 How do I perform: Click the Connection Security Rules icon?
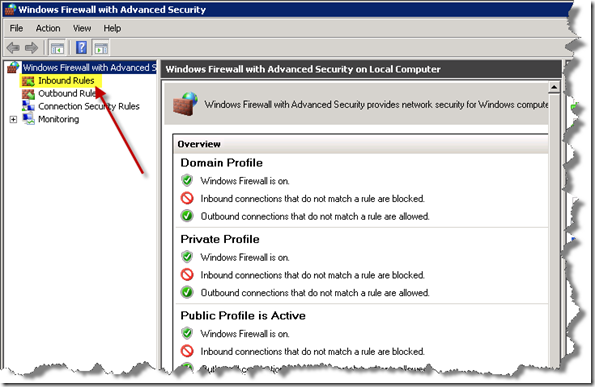click(28, 106)
